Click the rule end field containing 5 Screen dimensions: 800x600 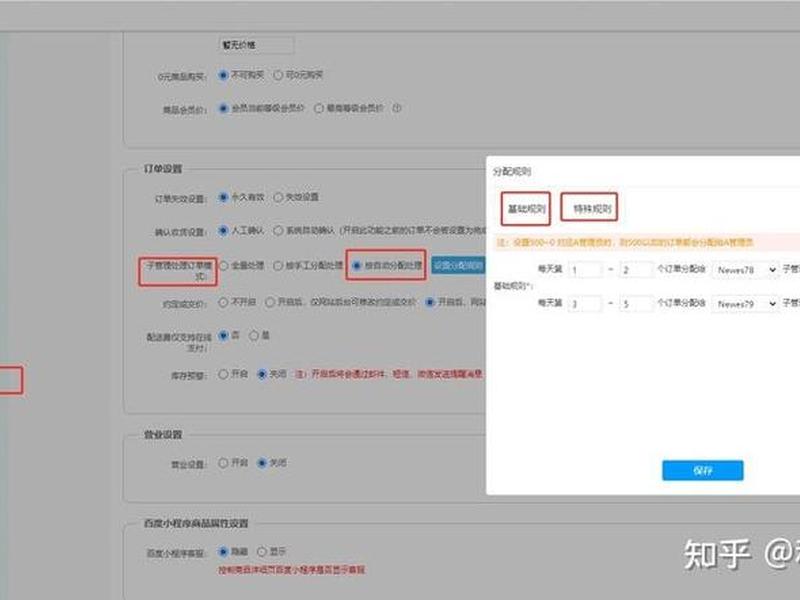coord(636,304)
